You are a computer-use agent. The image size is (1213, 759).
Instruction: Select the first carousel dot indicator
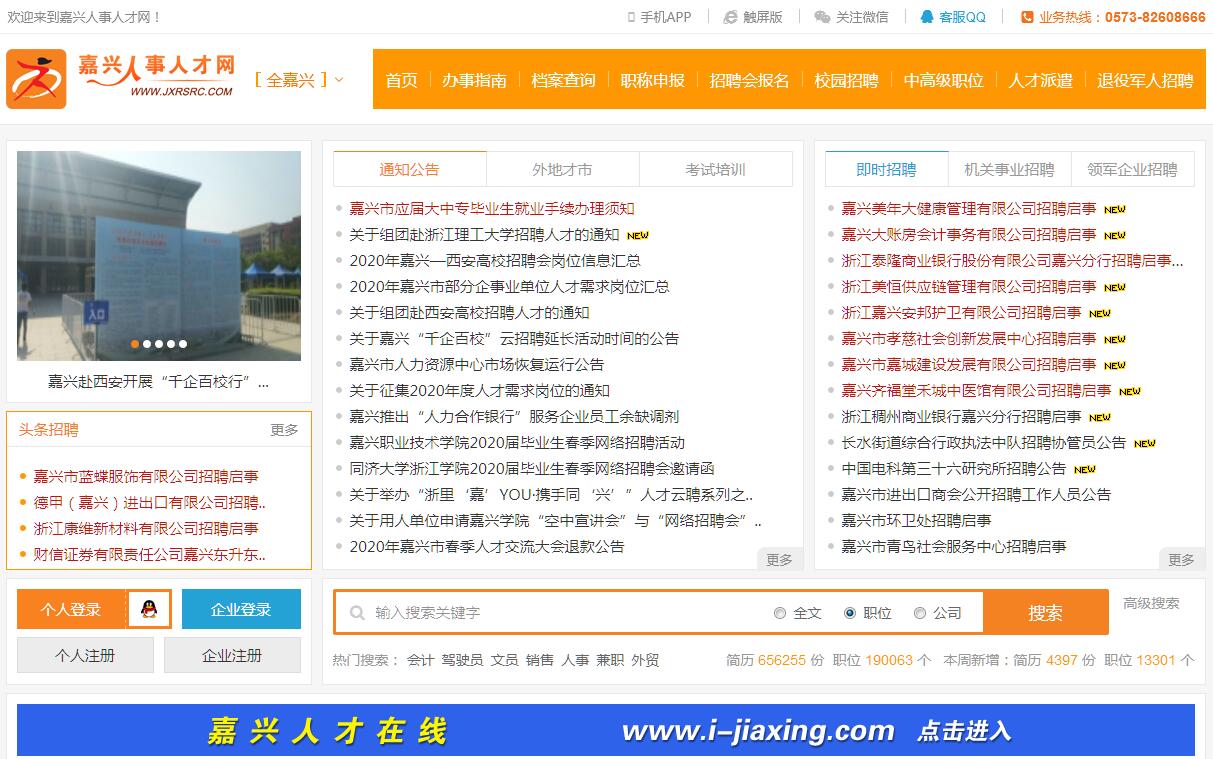[135, 344]
